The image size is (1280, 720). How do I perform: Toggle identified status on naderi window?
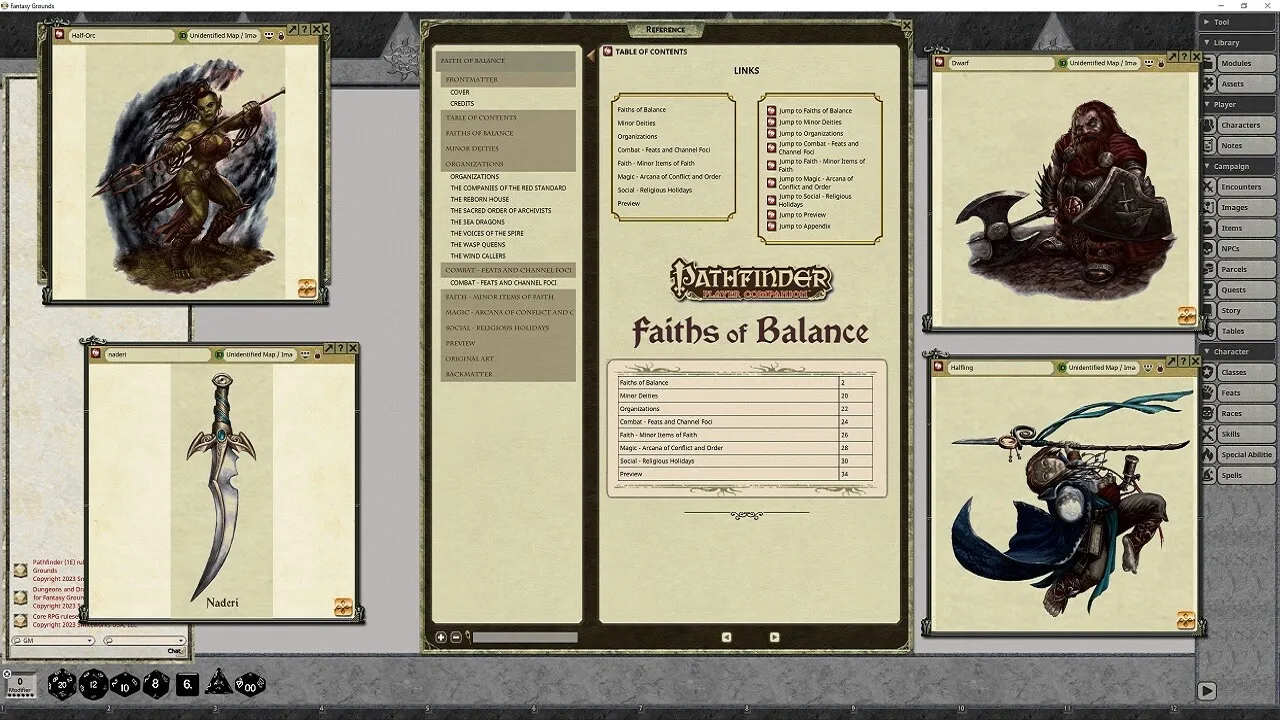219,355
